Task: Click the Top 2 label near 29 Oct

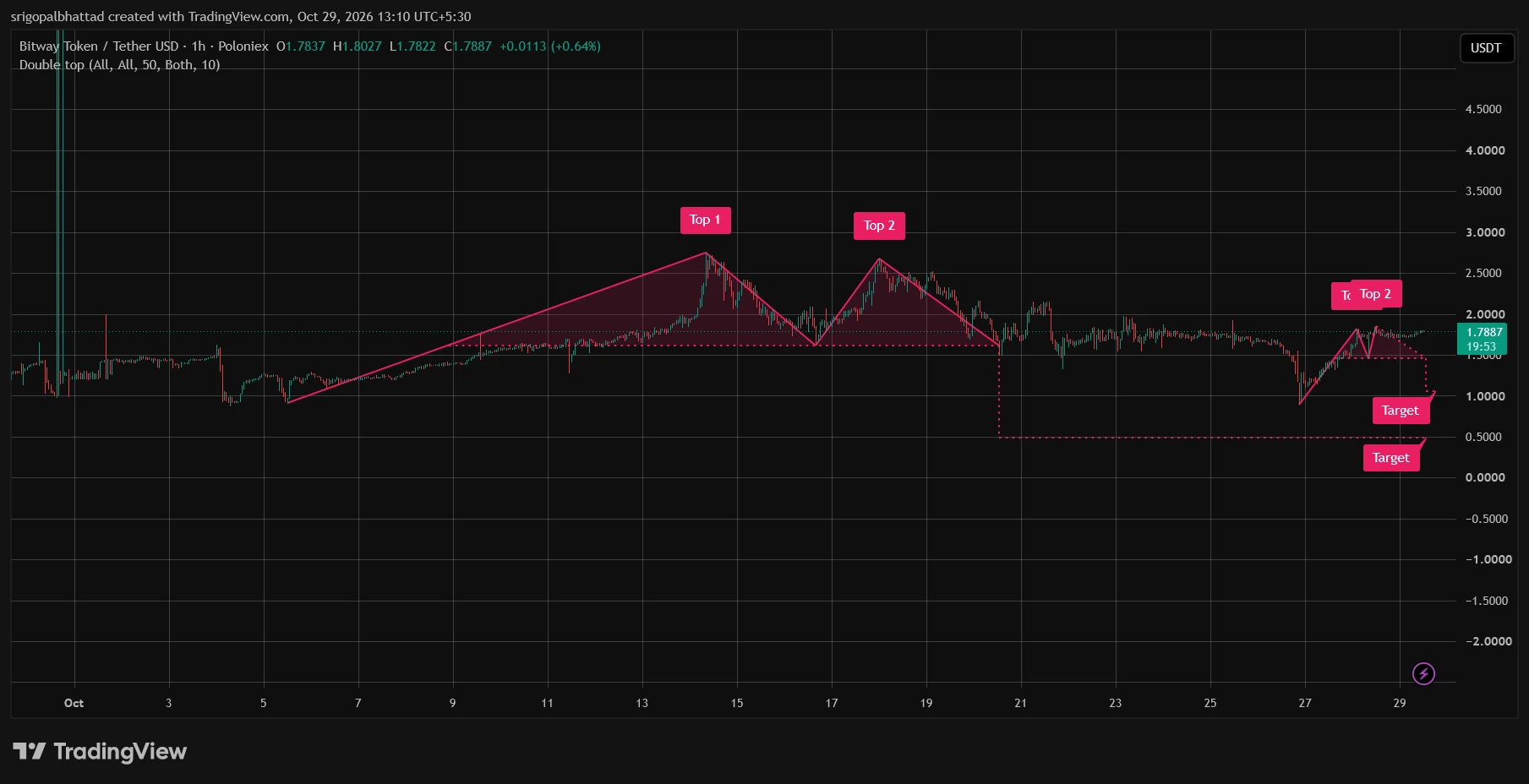Action: pos(1376,294)
